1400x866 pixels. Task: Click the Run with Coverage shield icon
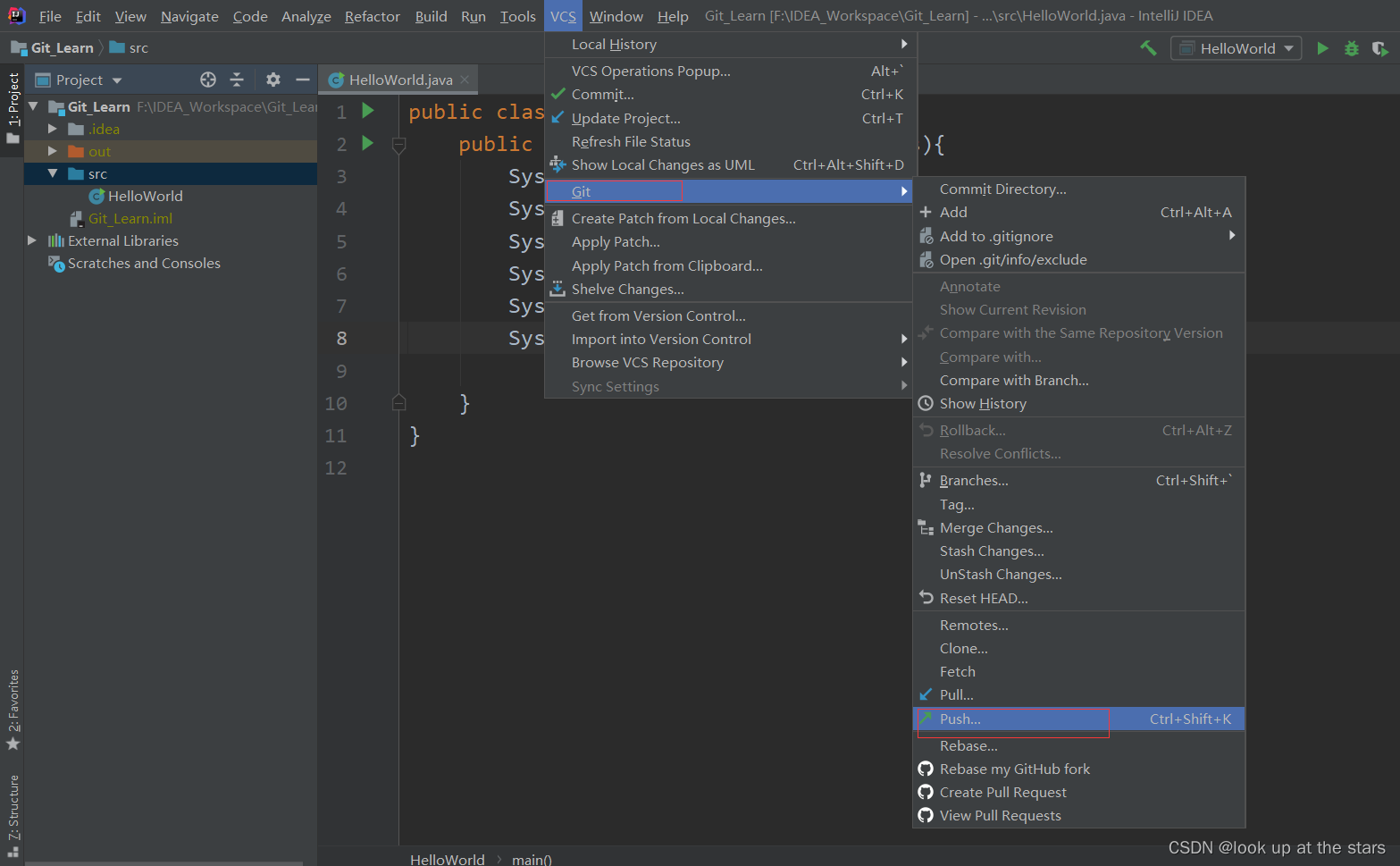pos(1380,48)
